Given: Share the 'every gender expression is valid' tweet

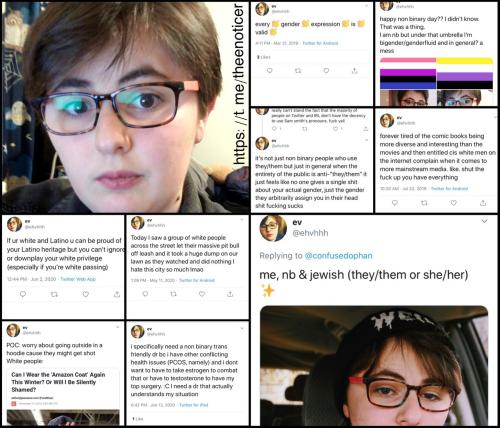Looking at the screenshot, I should pyautogui.click(x=355, y=71).
